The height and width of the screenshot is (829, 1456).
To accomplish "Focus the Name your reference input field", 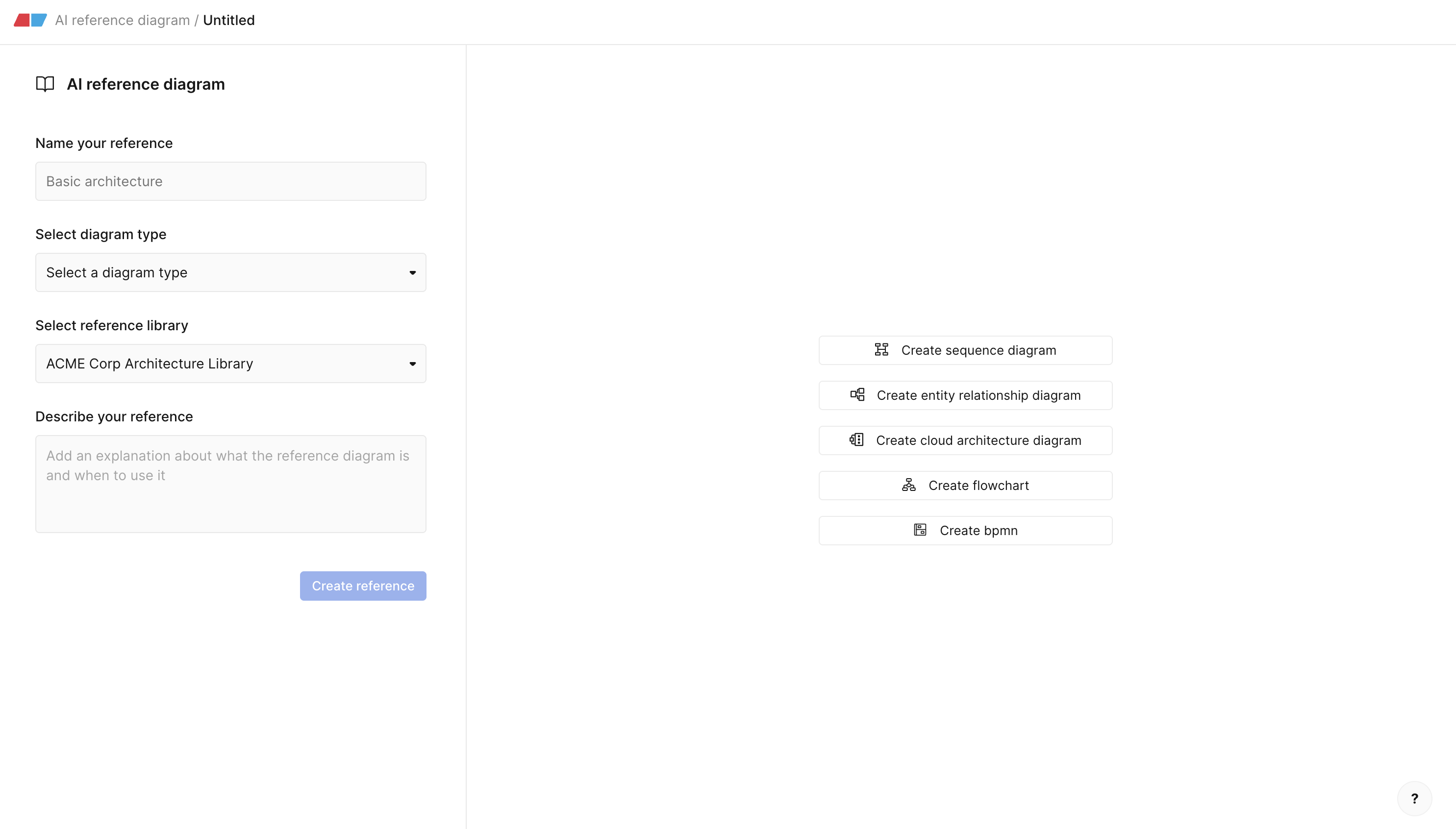I will pos(231,181).
